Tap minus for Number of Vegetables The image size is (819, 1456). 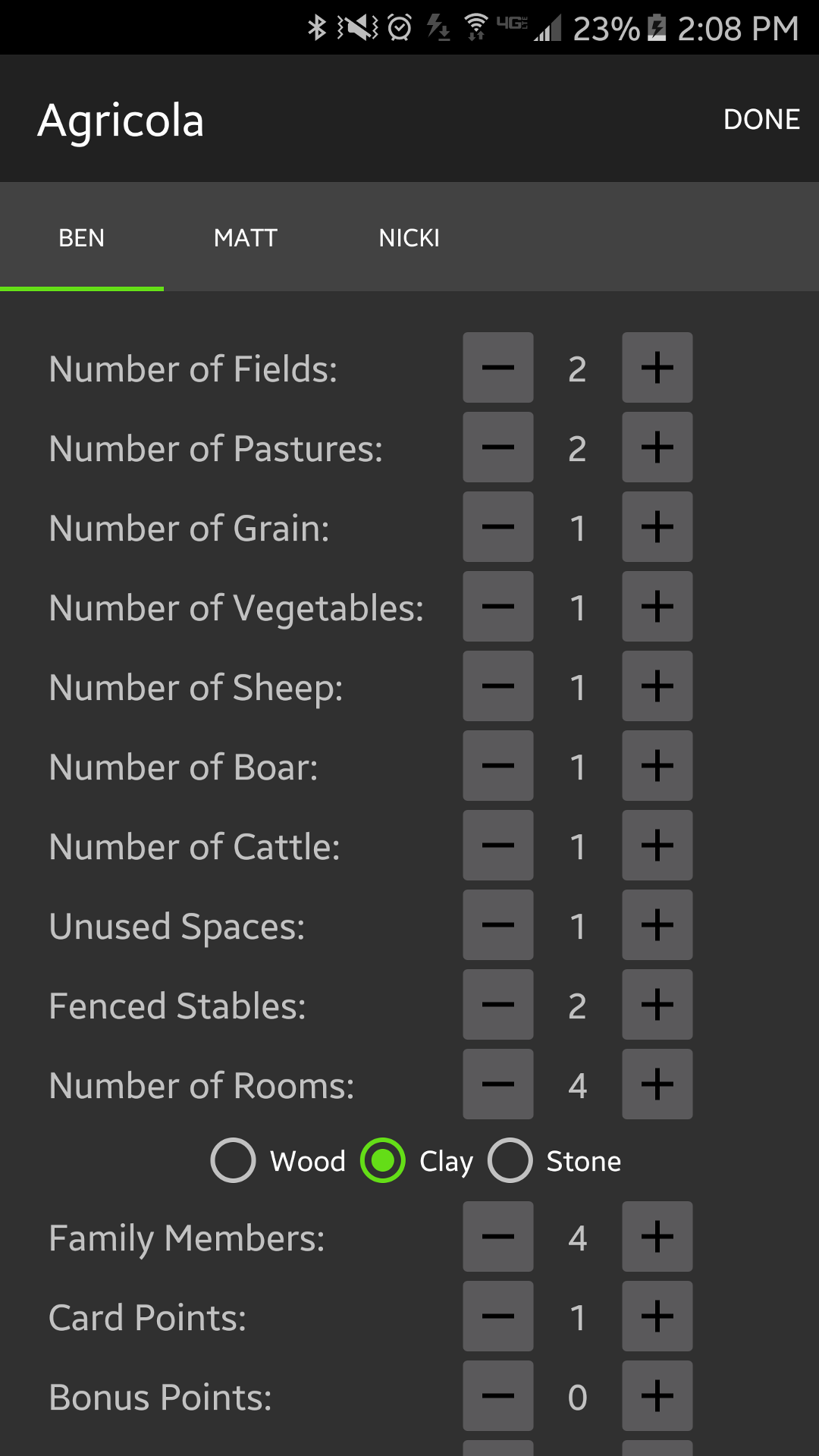tap(498, 607)
